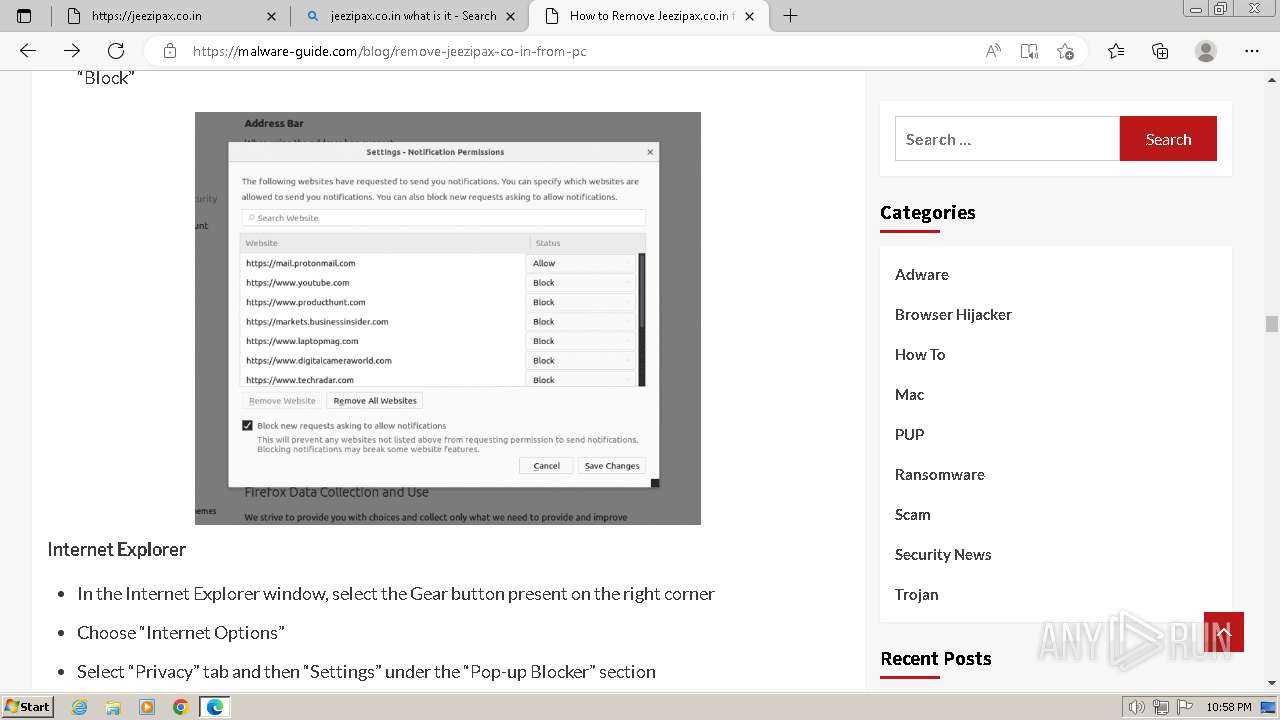
Task: Click the Search input field
Action: [x=1007, y=139]
